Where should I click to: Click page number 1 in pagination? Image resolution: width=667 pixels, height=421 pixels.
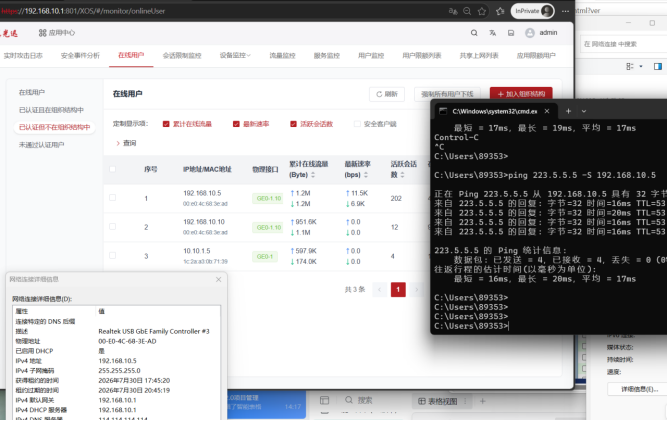click(x=398, y=290)
